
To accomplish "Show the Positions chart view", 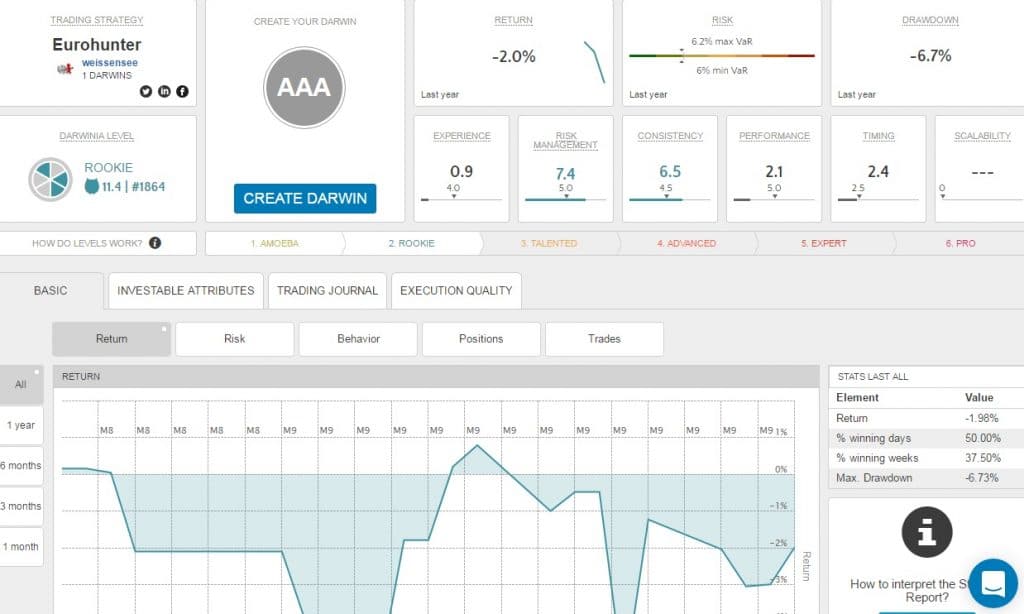I will point(481,339).
